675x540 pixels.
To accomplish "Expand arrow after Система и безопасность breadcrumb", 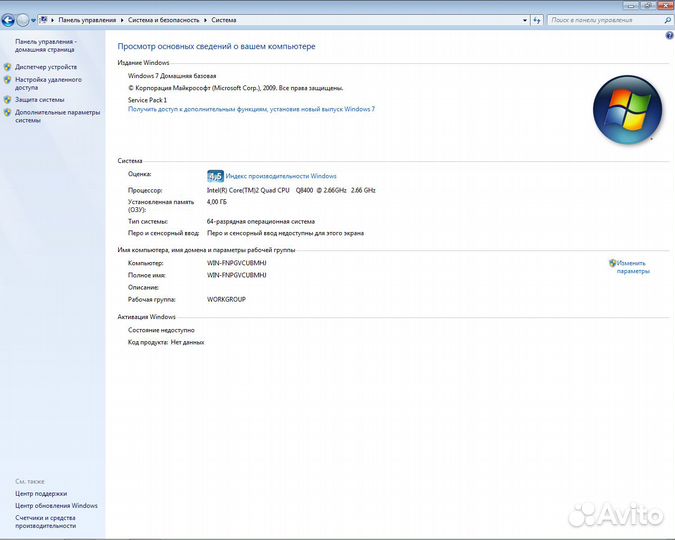I will tap(205, 20).
